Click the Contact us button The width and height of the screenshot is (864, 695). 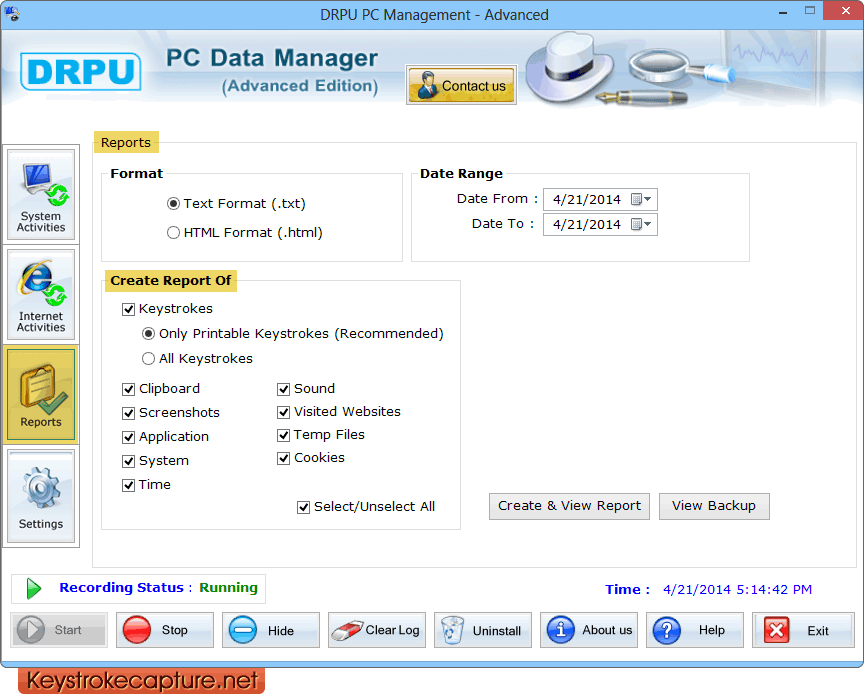coord(461,85)
